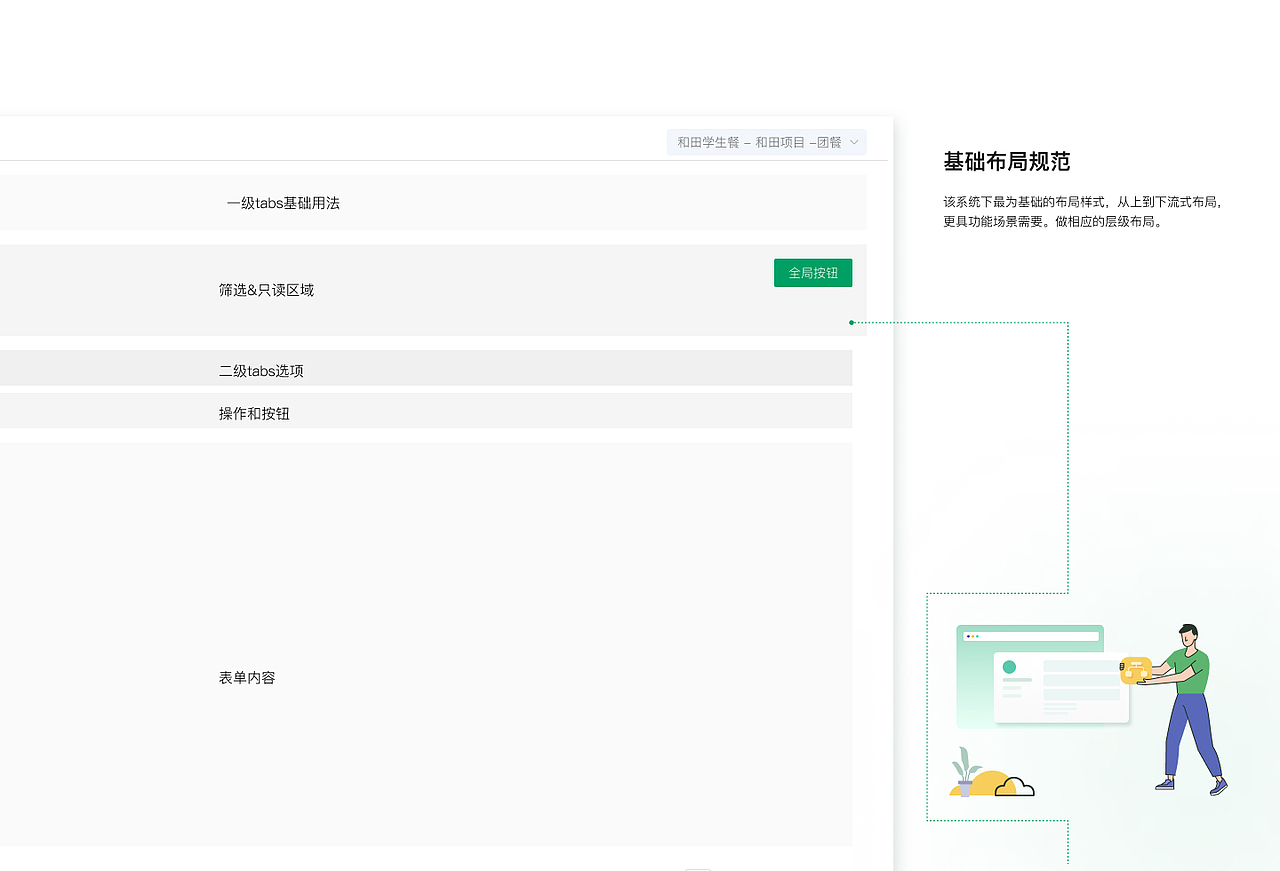This screenshot has height=871, width=1280.
Task: Click the blue window dot in the illustrated browser bar
Action: tap(969, 636)
